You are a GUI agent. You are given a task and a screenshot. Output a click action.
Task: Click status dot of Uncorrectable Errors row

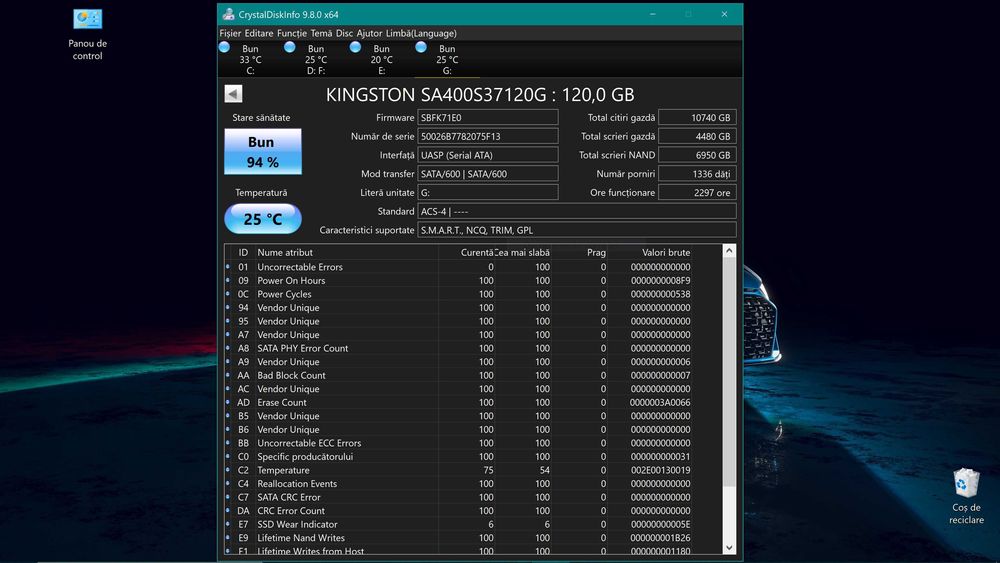[x=228, y=267]
